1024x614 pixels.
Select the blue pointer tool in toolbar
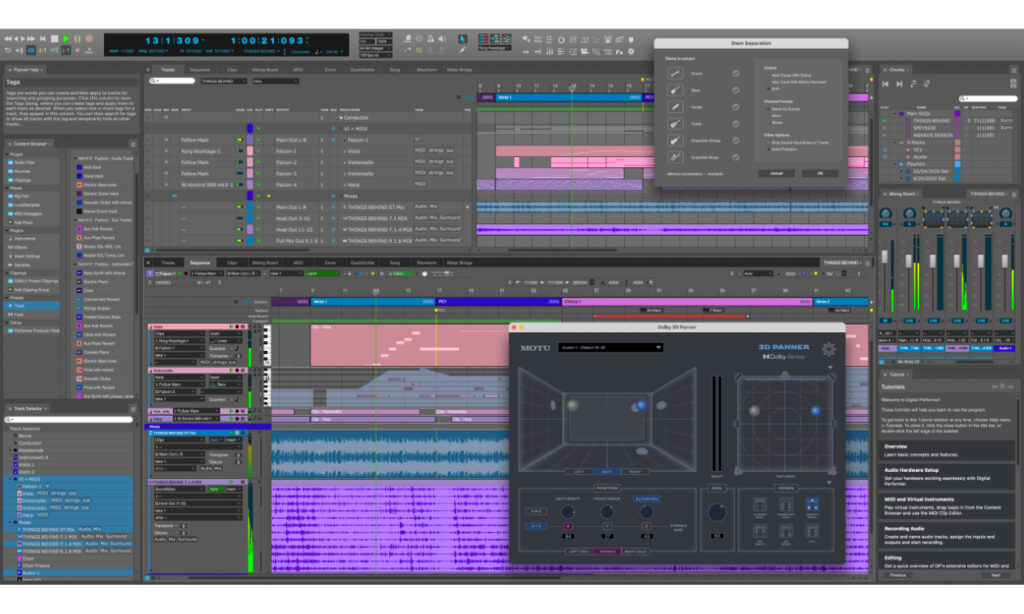click(x=462, y=39)
